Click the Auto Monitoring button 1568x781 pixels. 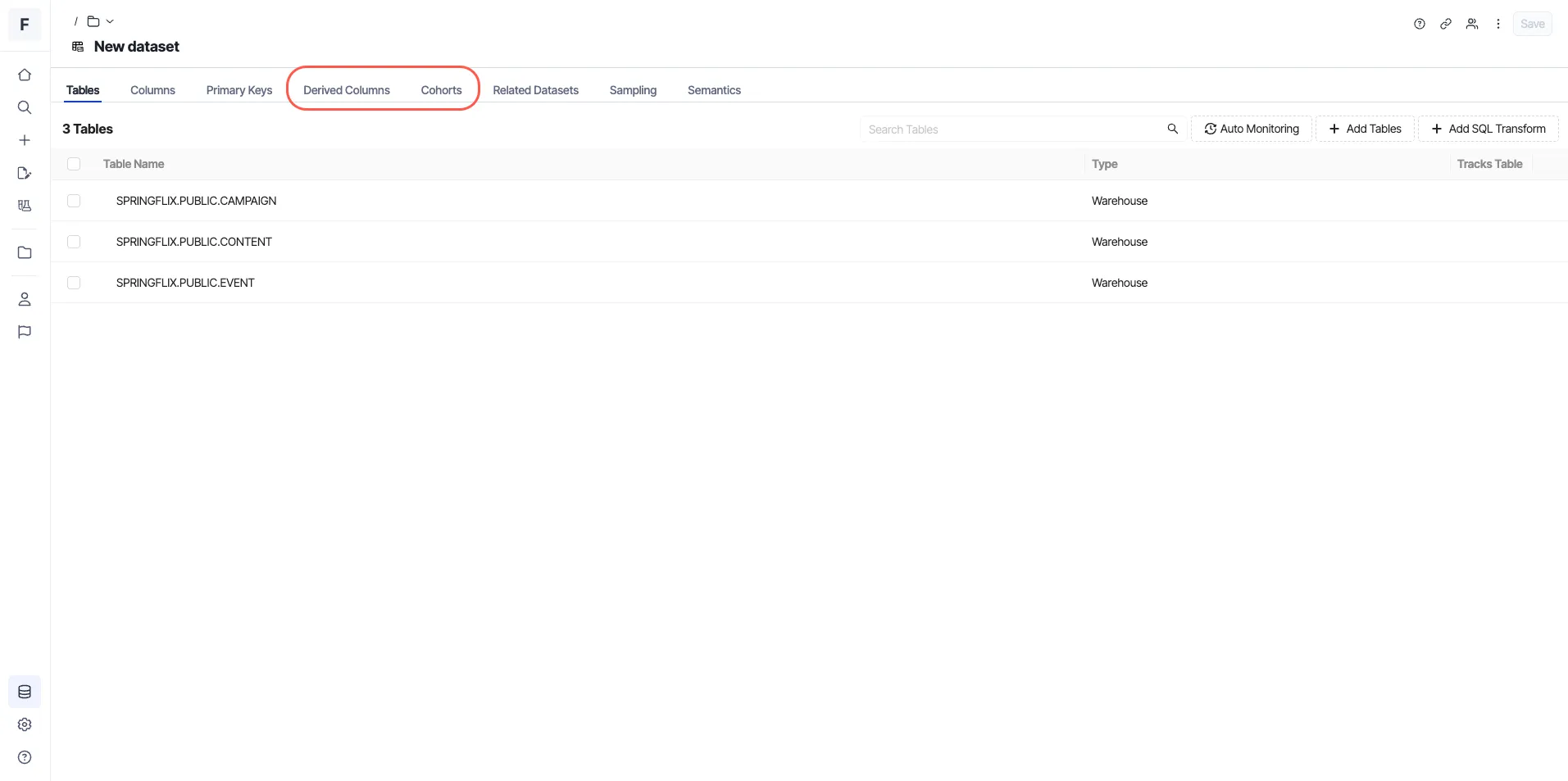1251,129
